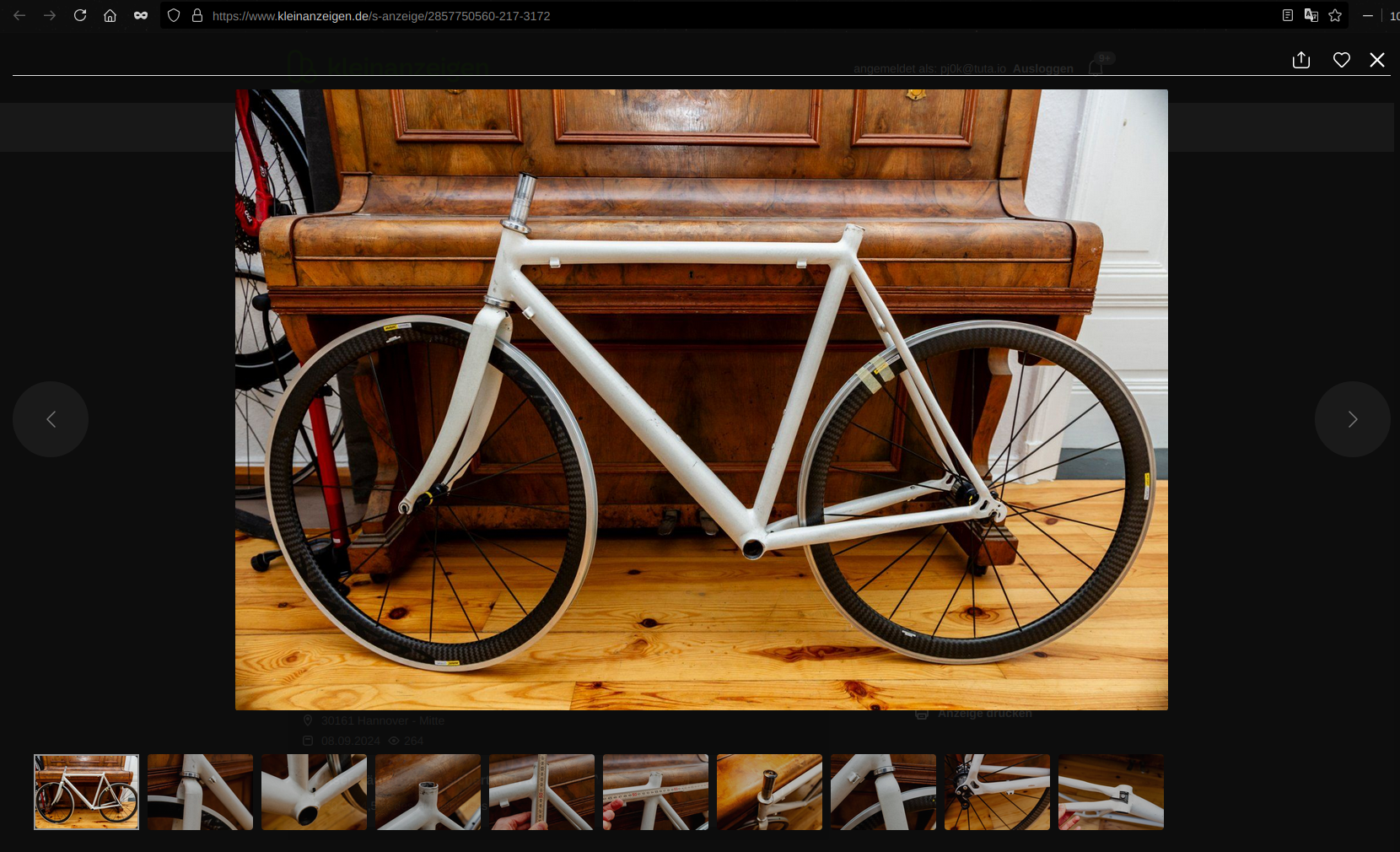1400x852 pixels.
Task: Open the translate page icon
Action: 1311,15
